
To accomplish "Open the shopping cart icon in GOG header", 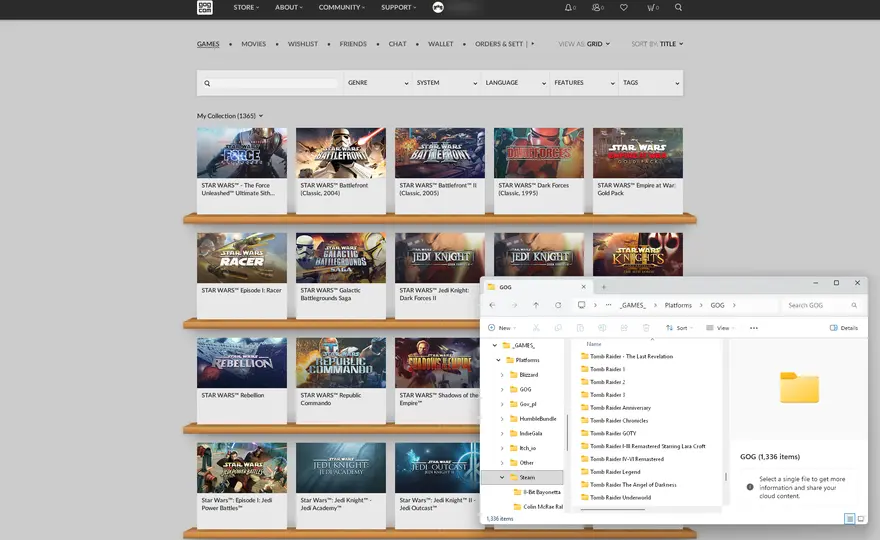I will tap(651, 7).
